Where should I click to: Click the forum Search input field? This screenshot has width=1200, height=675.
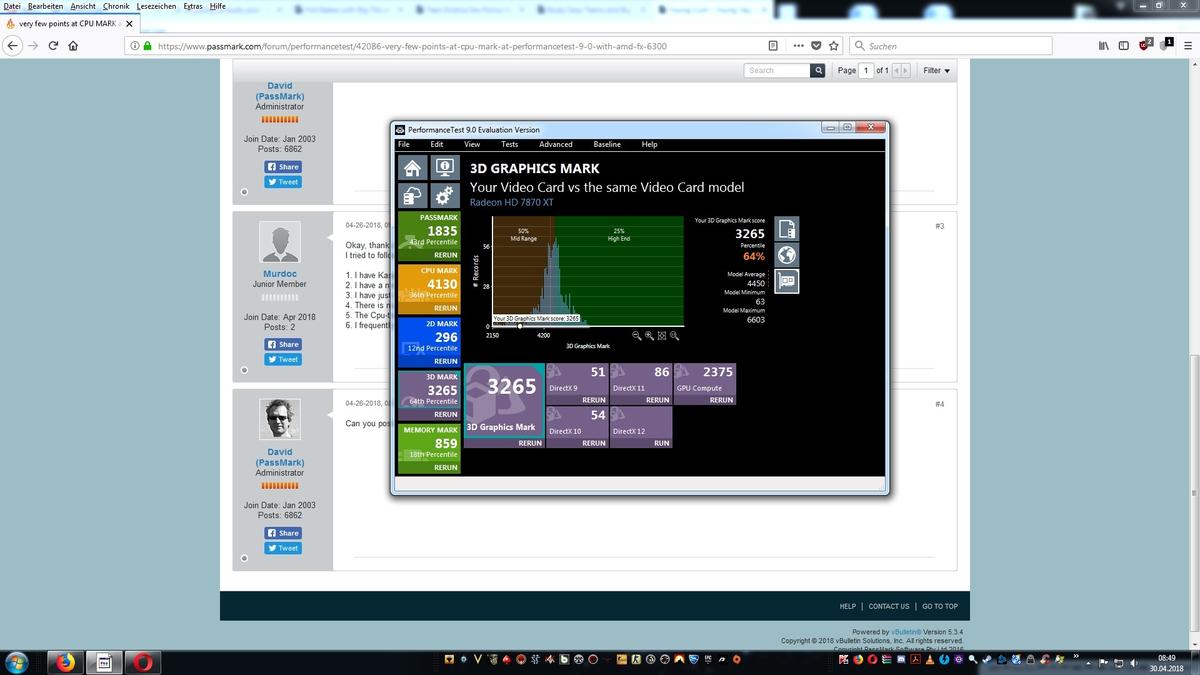point(777,70)
